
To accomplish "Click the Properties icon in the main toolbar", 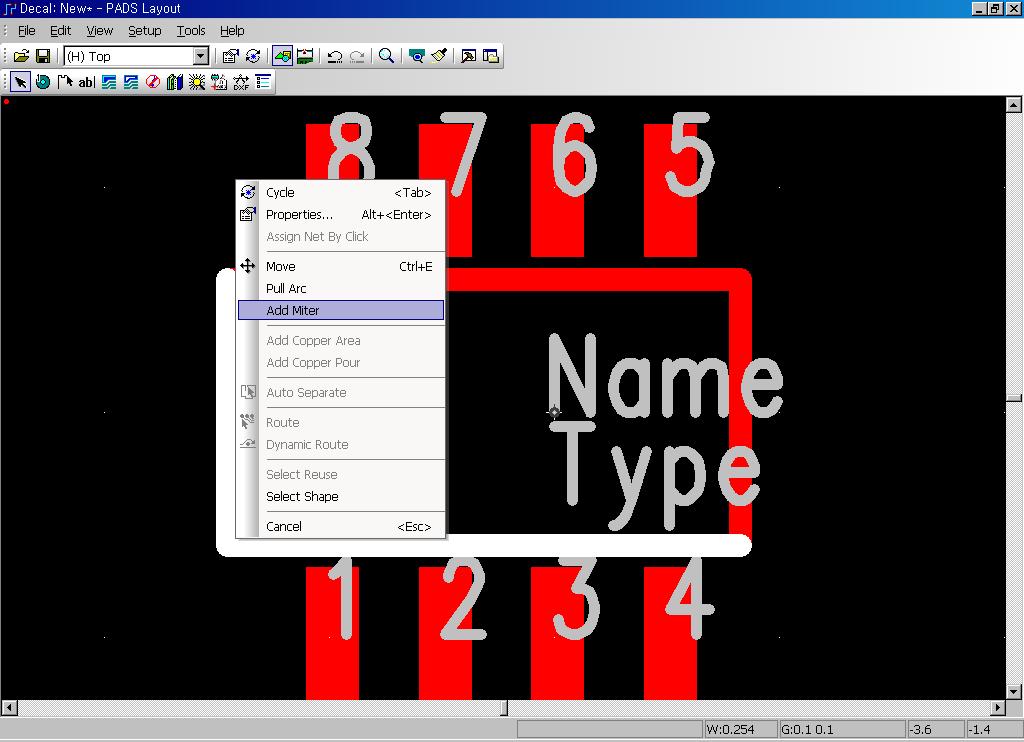I will point(231,56).
